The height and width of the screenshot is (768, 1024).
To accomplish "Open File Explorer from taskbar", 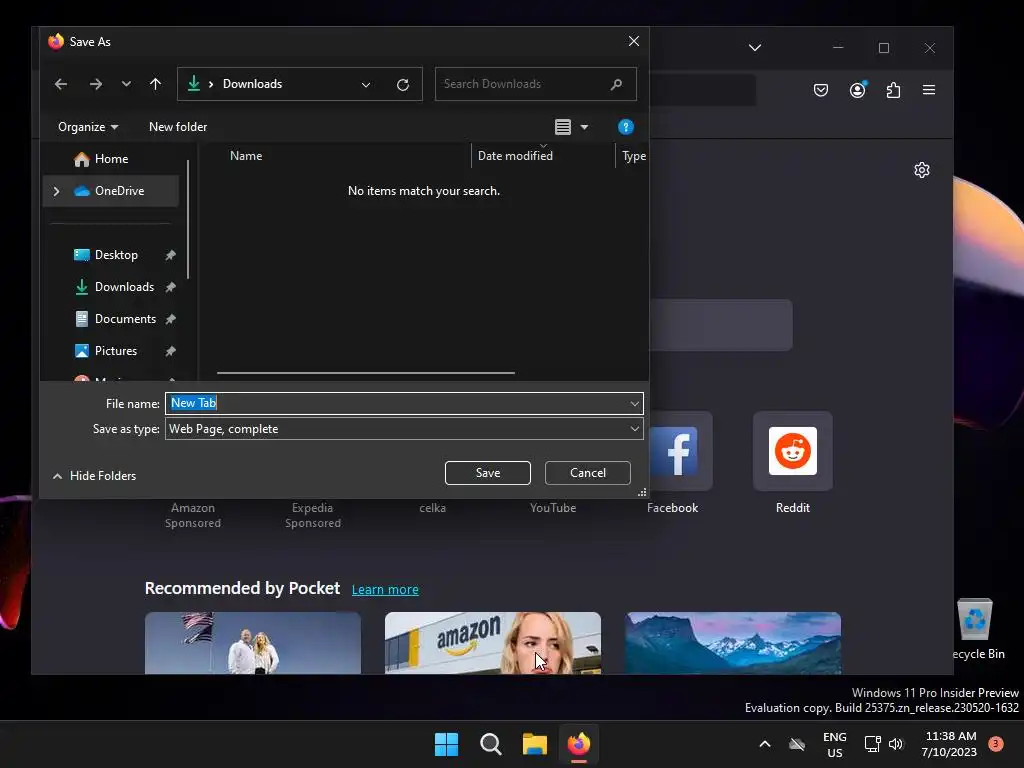I will point(535,744).
